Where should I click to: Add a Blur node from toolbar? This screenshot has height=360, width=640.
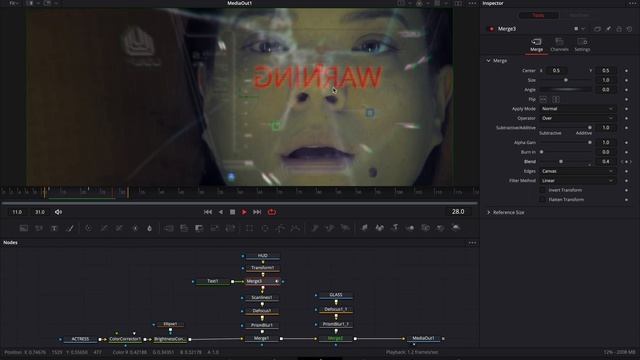click(x=150, y=228)
